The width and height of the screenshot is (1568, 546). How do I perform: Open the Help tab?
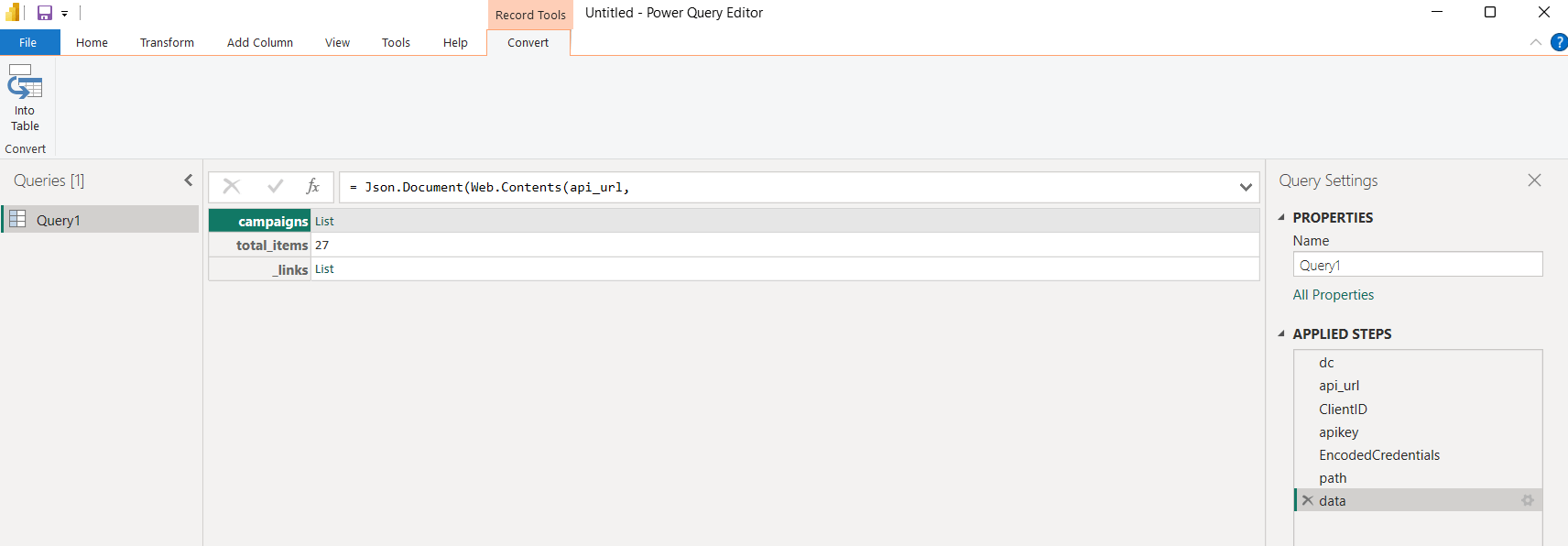(x=455, y=42)
